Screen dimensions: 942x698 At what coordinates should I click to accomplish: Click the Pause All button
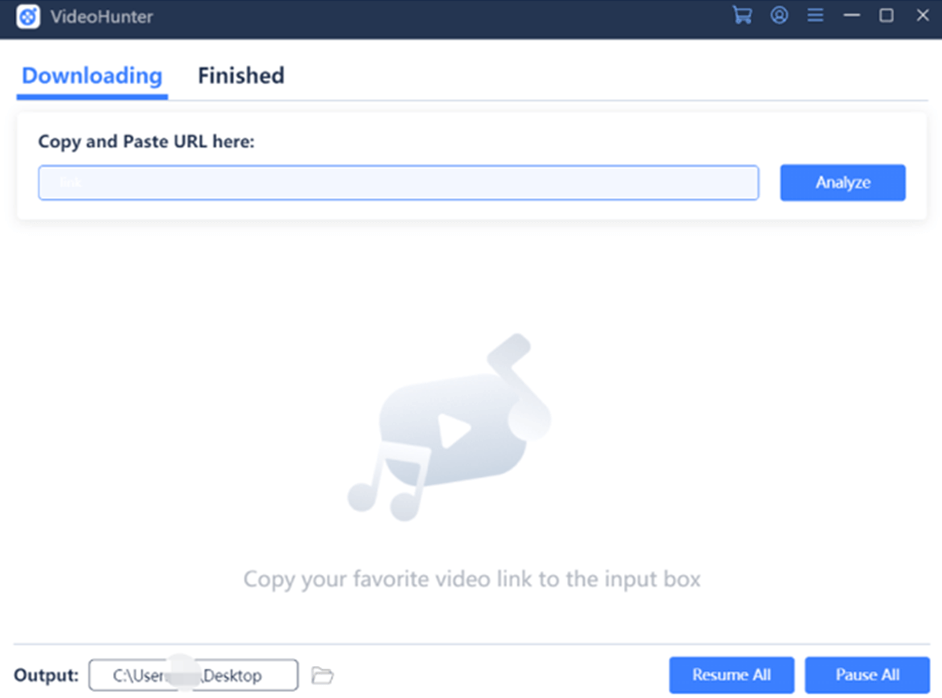pyautogui.click(x=868, y=675)
